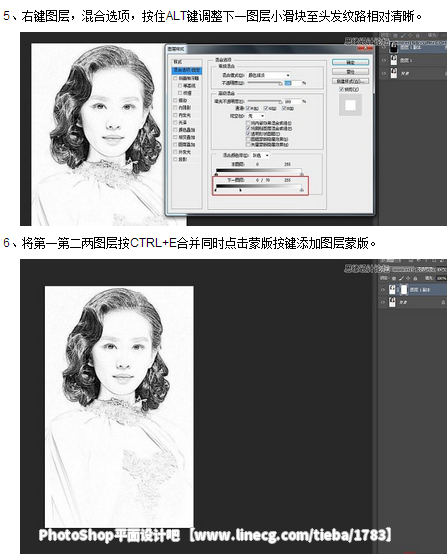Click the black handle of 本图层 slider
Image resolution: width=447 pixels, height=554 pixels.
[216, 174]
